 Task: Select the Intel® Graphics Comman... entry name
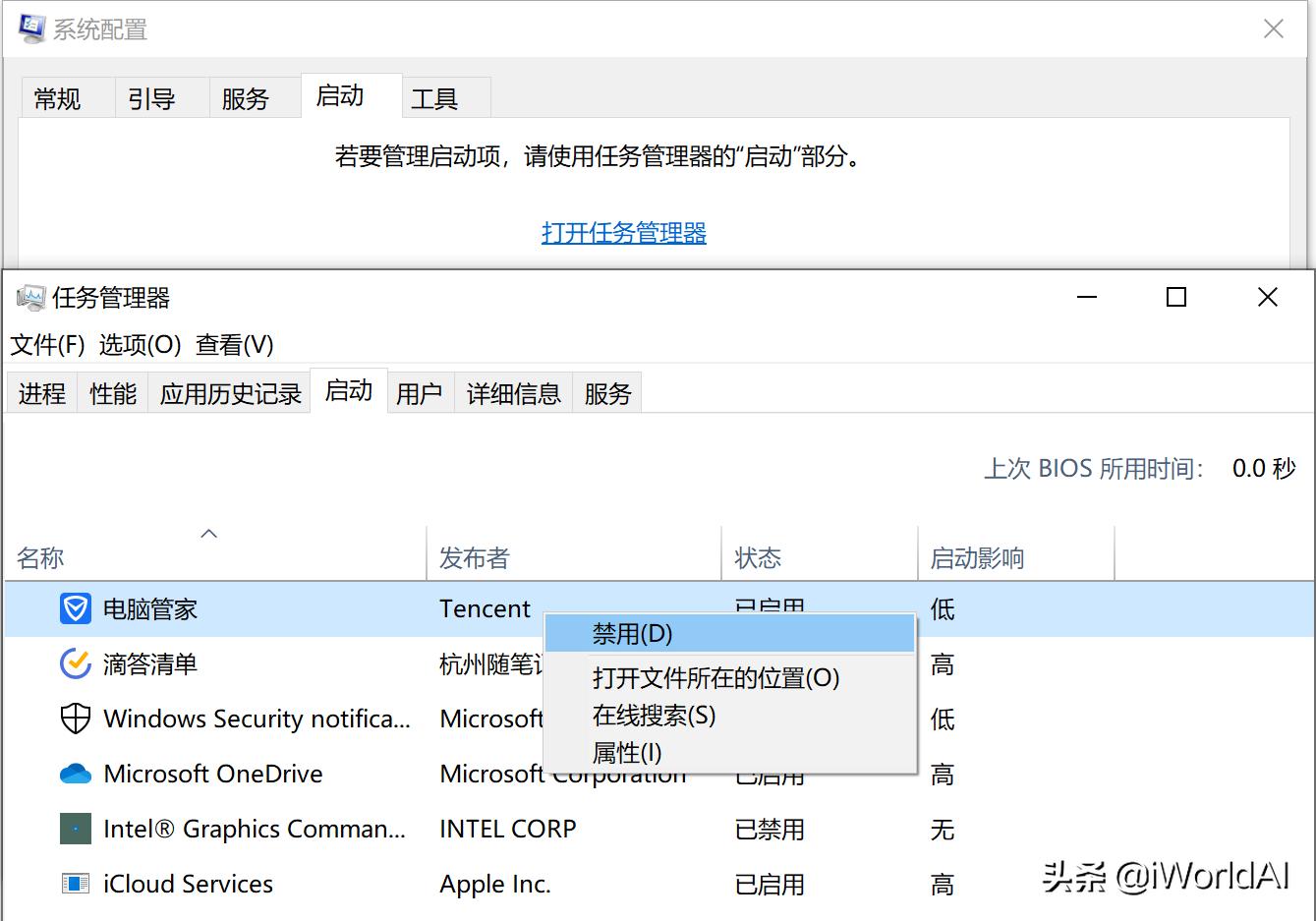(x=255, y=830)
